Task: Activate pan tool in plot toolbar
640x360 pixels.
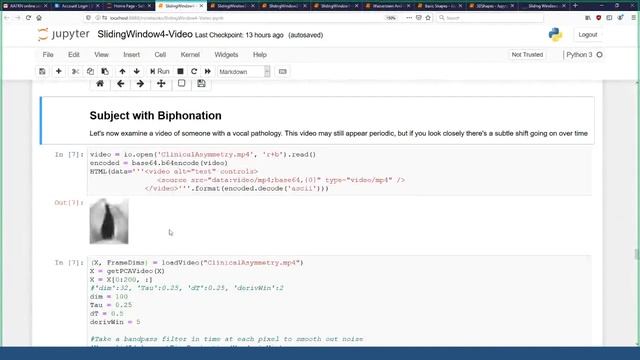Action: [161, 84]
